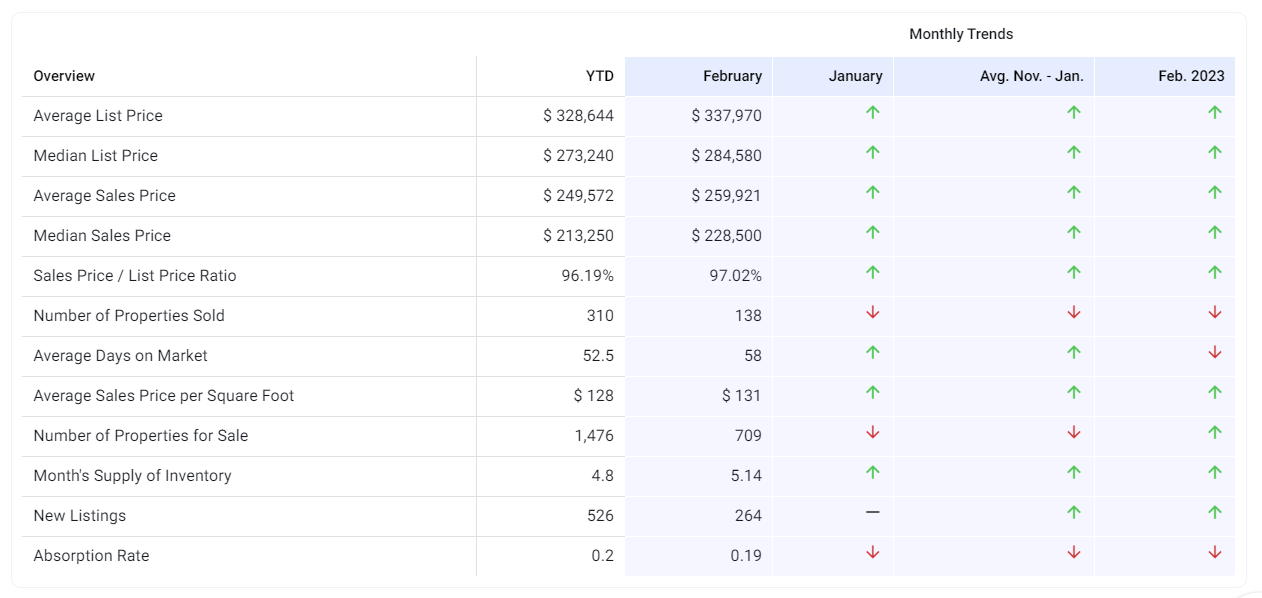Click Feb. 2023 up arrow for Number of Properties for Sale
The height and width of the screenshot is (598, 1262).
[x=1214, y=433]
